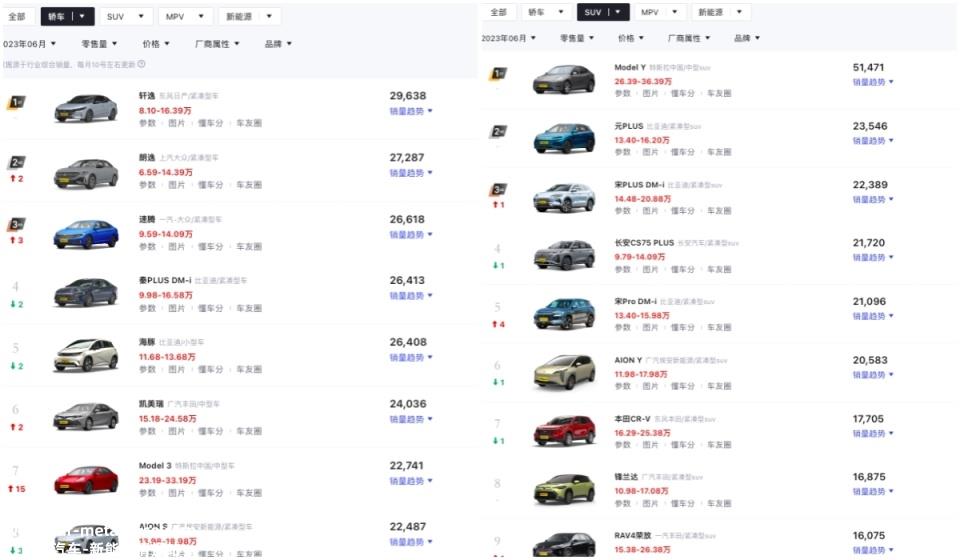960x560 pixels.
Task: Click 懂车分 link in the 速腾 row
Action: 211,247
